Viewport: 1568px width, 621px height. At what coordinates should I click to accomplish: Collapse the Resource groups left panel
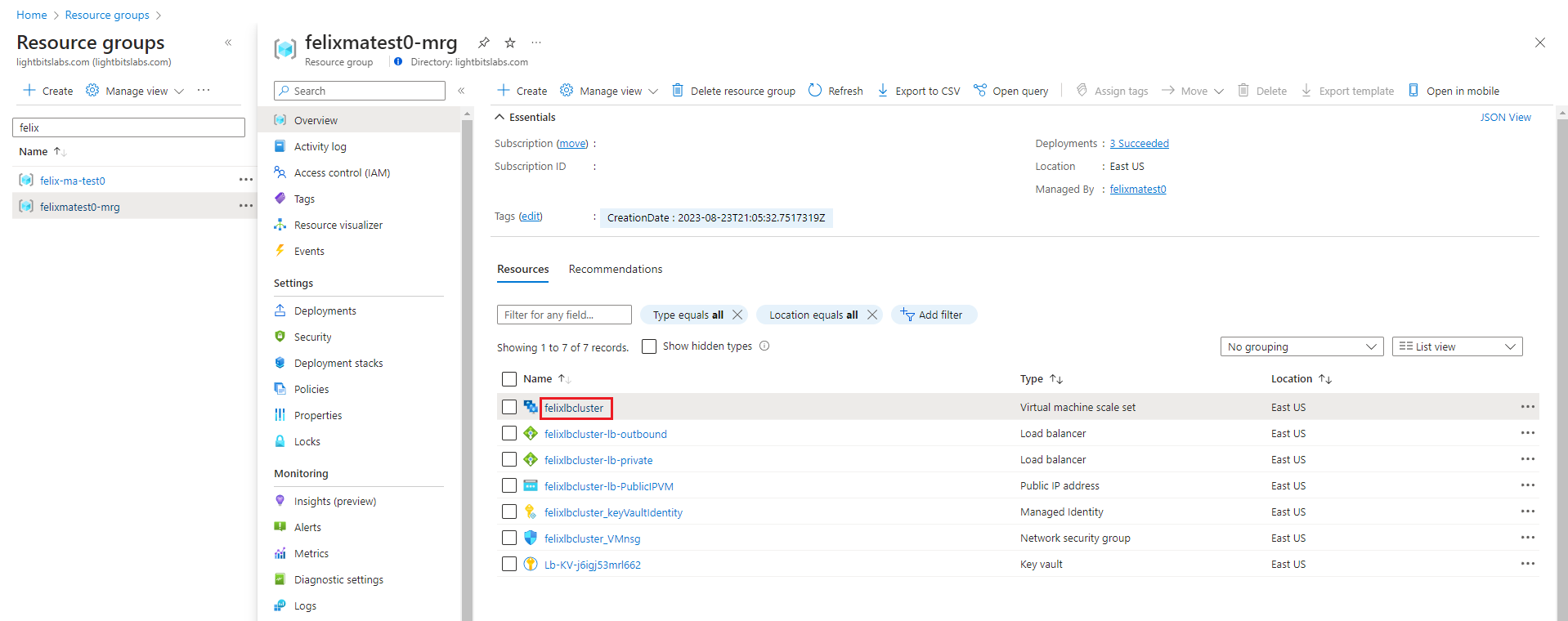pyautogui.click(x=228, y=42)
